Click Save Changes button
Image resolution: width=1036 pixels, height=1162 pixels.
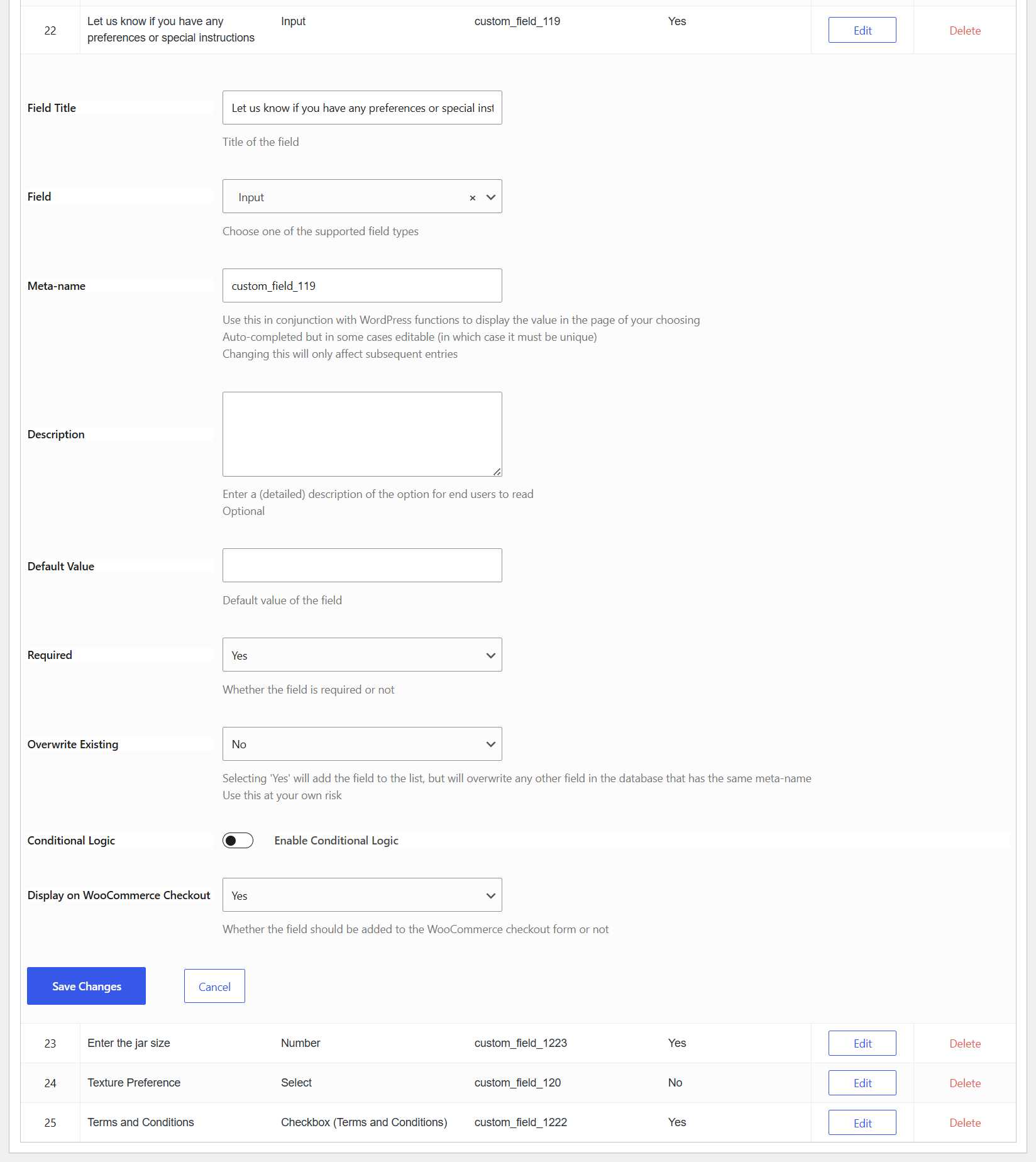point(86,986)
